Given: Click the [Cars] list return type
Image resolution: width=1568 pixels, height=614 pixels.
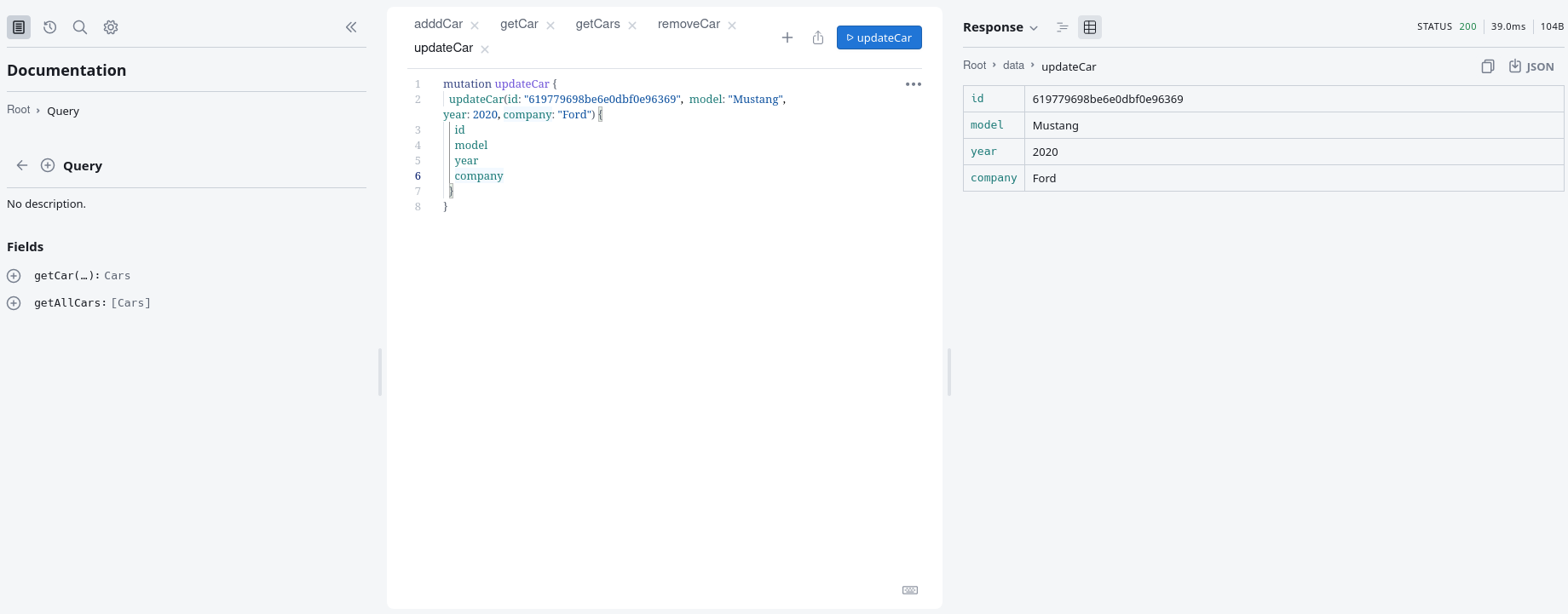Looking at the screenshot, I should pyautogui.click(x=131, y=303).
